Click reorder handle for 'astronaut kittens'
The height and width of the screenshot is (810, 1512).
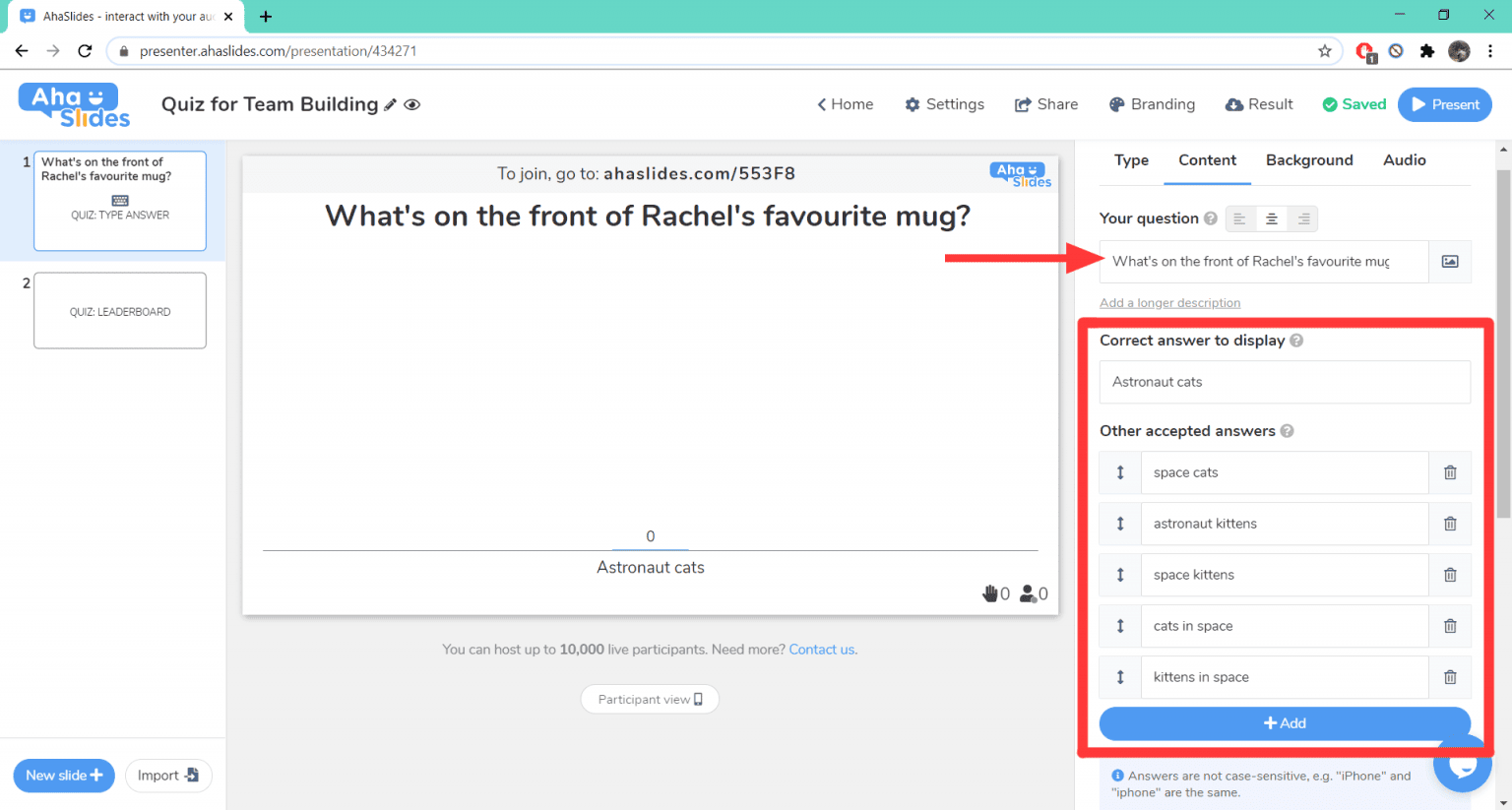pyautogui.click(x=1120, y=524)
